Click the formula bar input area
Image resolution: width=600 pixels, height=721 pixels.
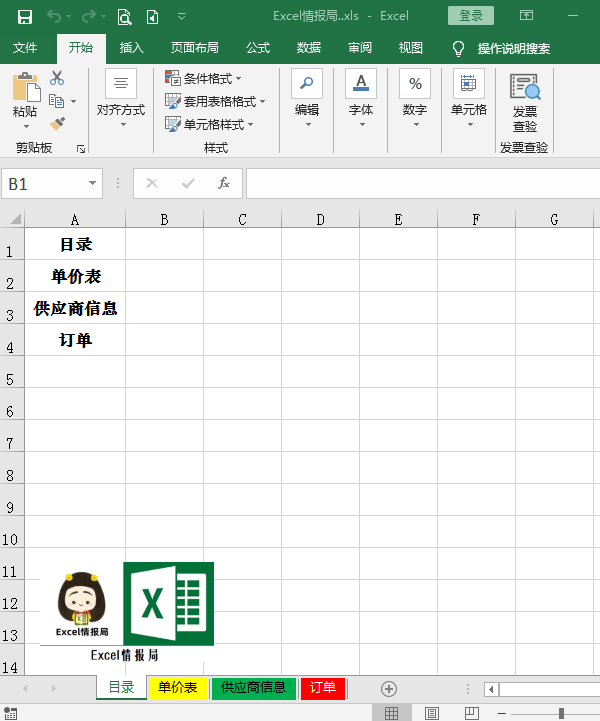coord(423,183)
